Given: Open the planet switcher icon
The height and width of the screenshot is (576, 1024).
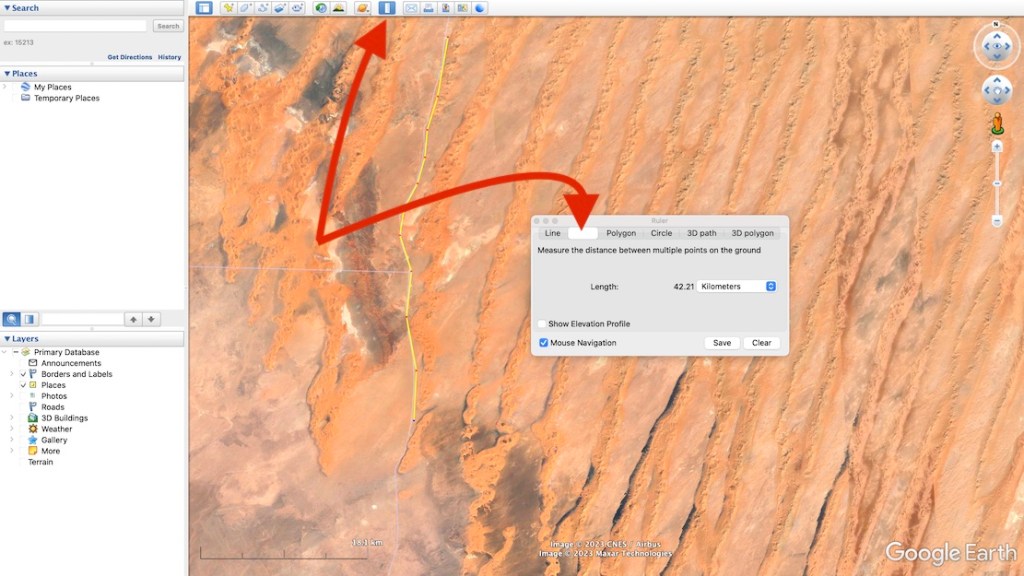Looking at the screenshot, I should point(363,8).
